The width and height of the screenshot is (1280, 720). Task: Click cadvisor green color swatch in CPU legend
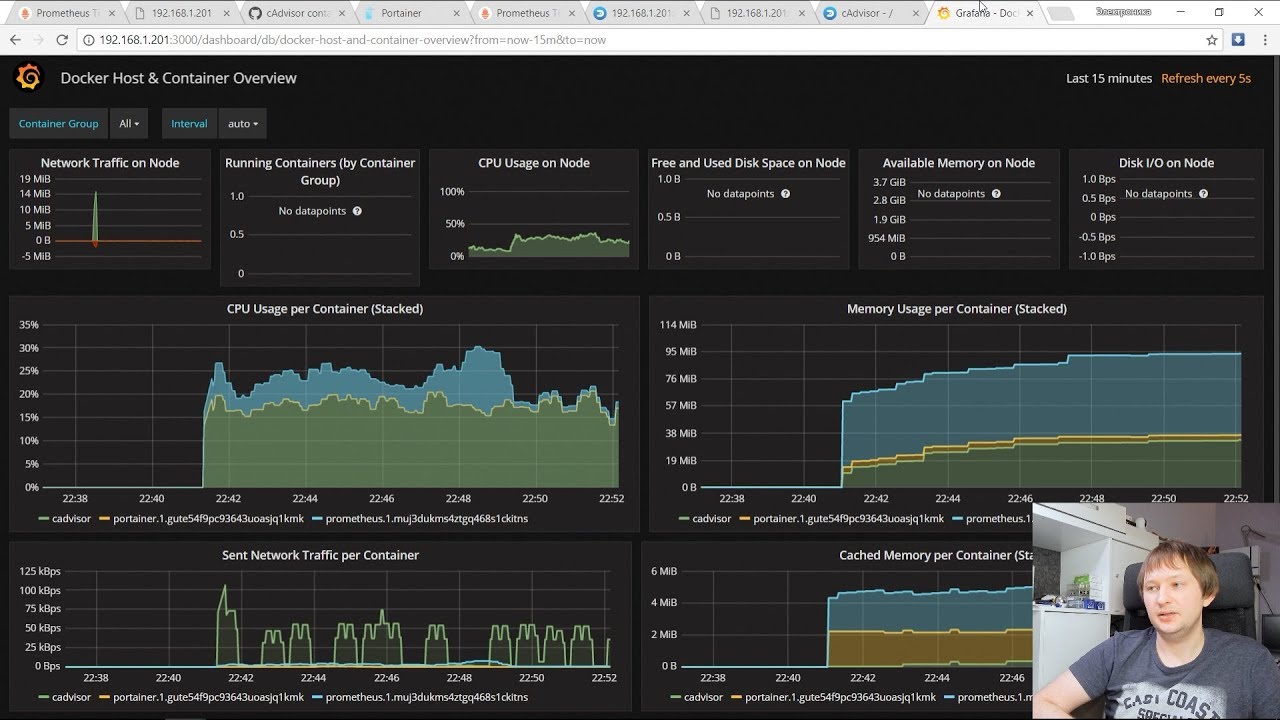point(43,519)
